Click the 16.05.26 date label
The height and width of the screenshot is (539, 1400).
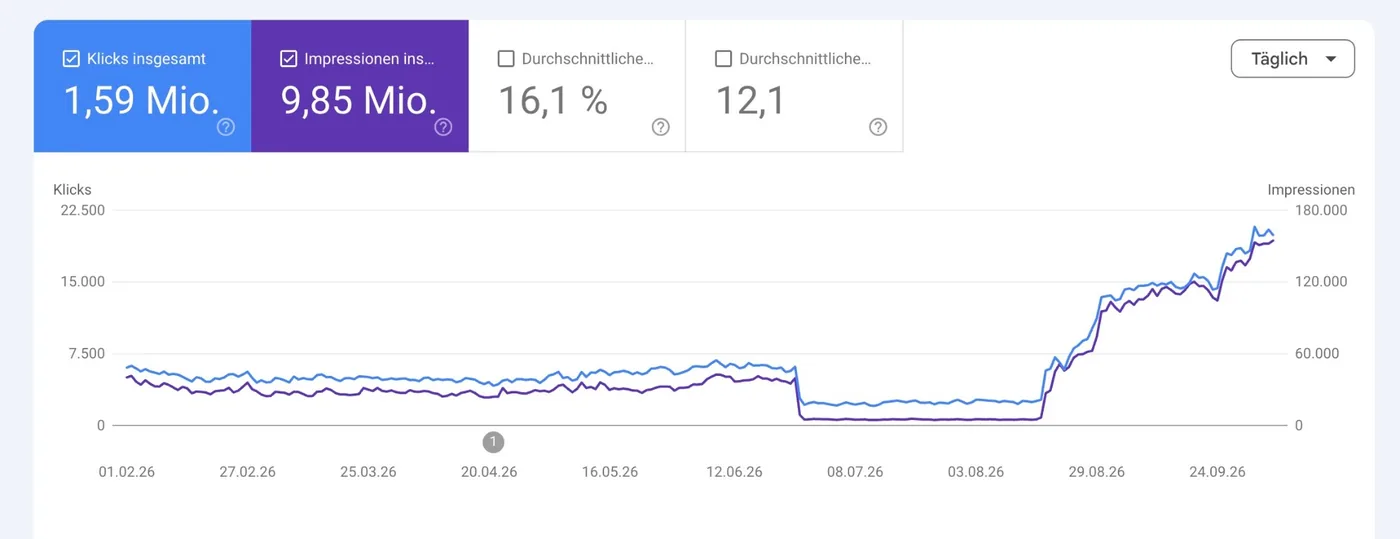pos(610,472)
